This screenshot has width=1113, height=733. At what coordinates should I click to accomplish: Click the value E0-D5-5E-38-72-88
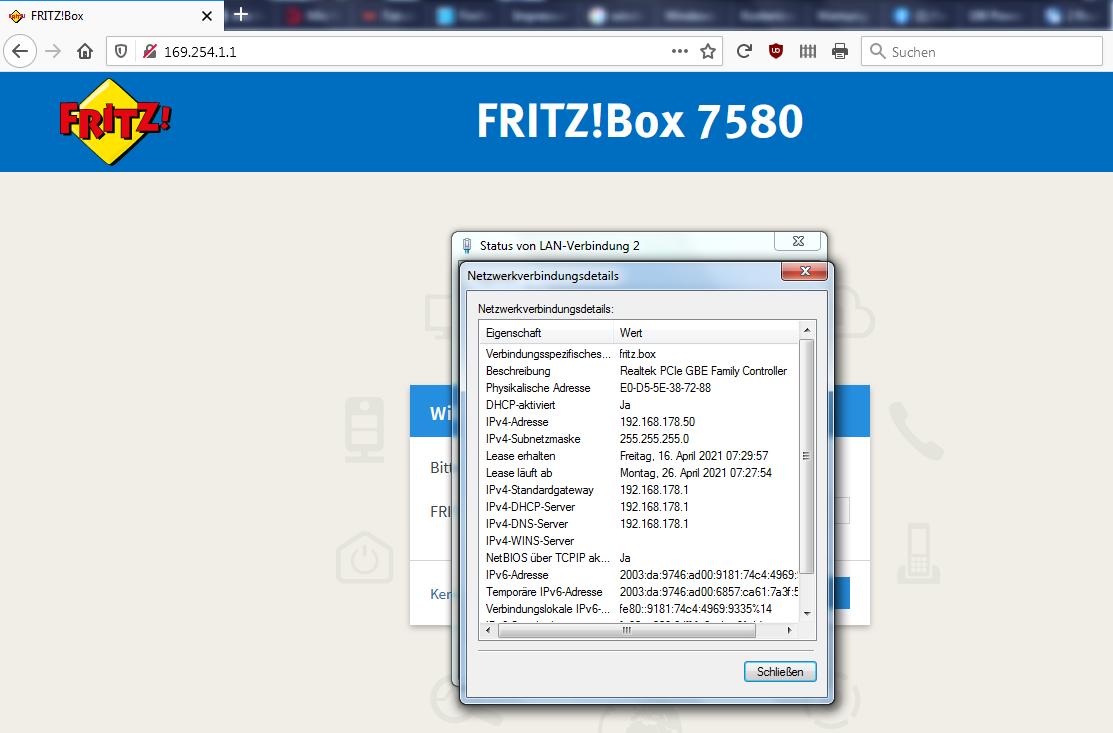665,387
